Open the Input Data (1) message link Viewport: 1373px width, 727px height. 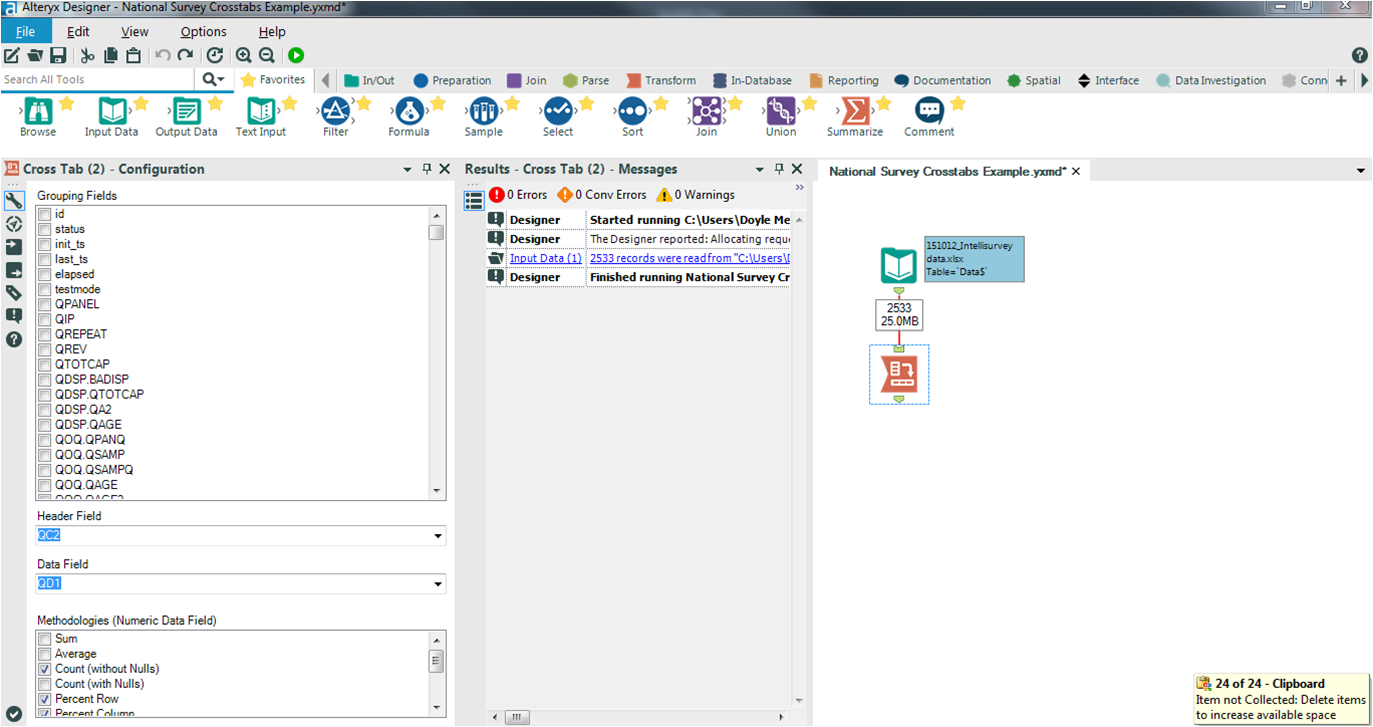point(546,258)
